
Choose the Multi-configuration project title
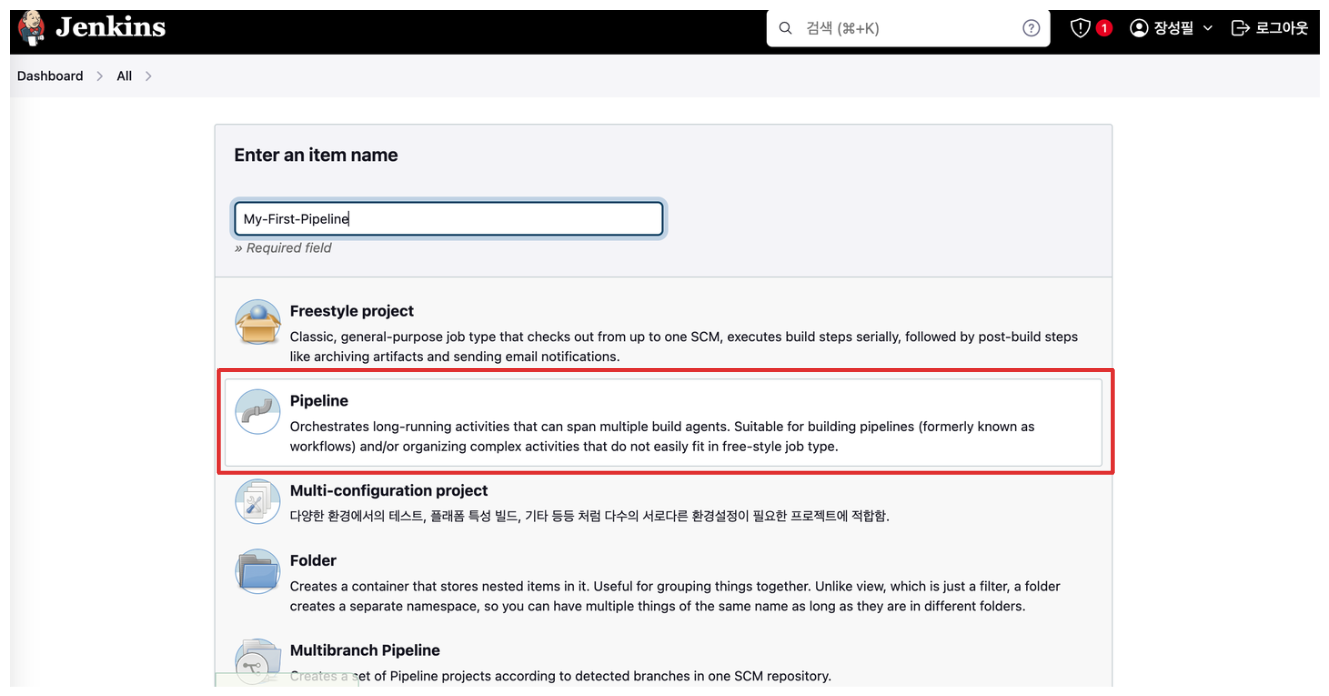pos(389,491)
